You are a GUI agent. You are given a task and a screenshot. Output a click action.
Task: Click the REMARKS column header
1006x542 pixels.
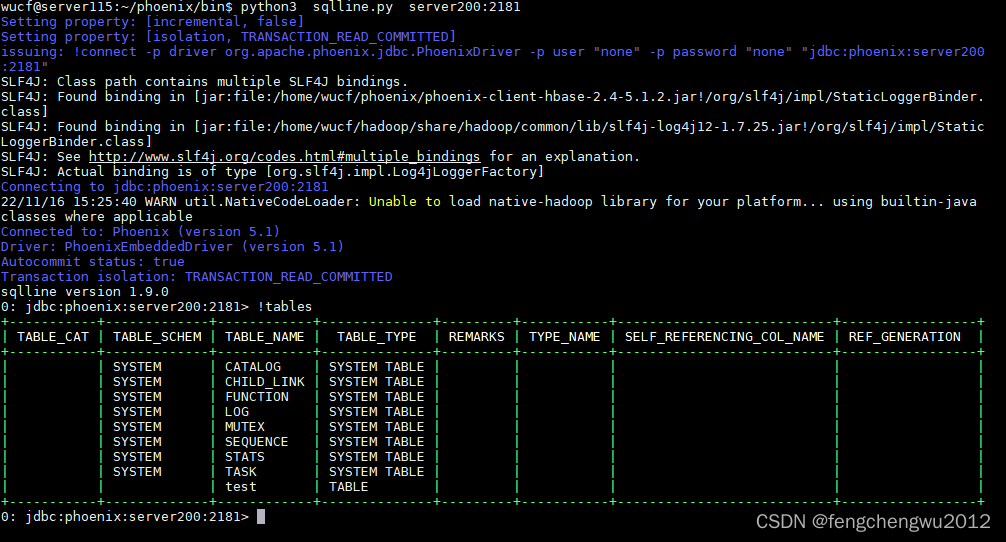(476, 337)
